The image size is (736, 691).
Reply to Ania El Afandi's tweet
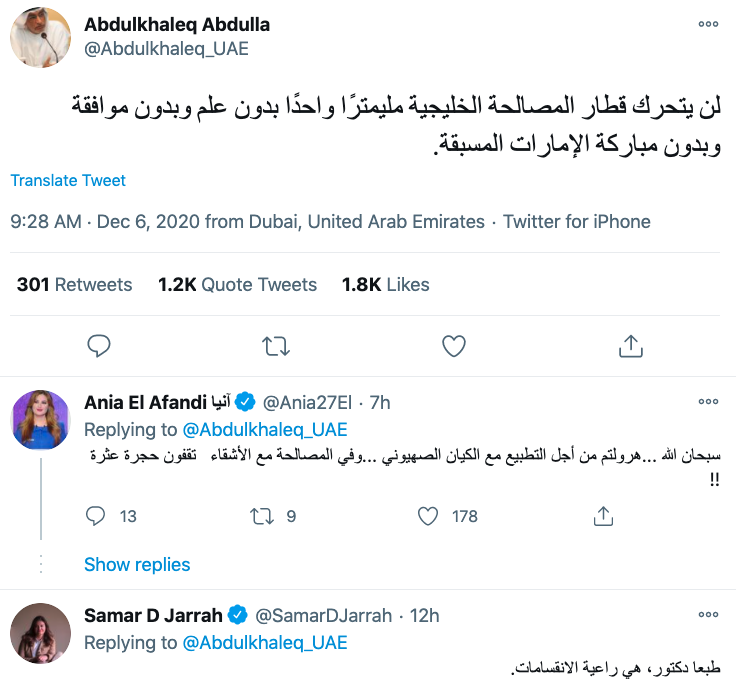tap(96, 516)
